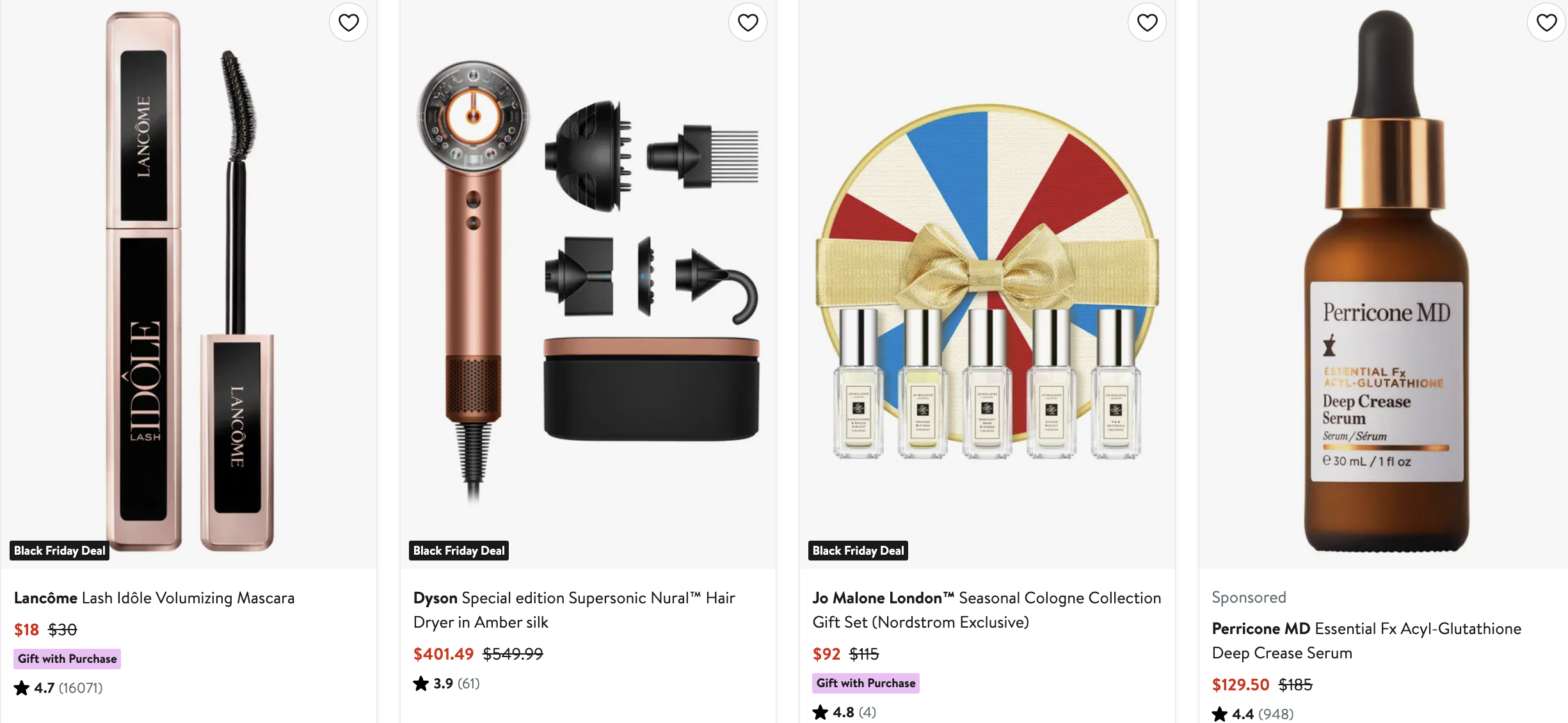Toggle wishlist heart on Dyson hair dryer
The height and width of the screenshot is (723, 1568).
click(748, 23)
